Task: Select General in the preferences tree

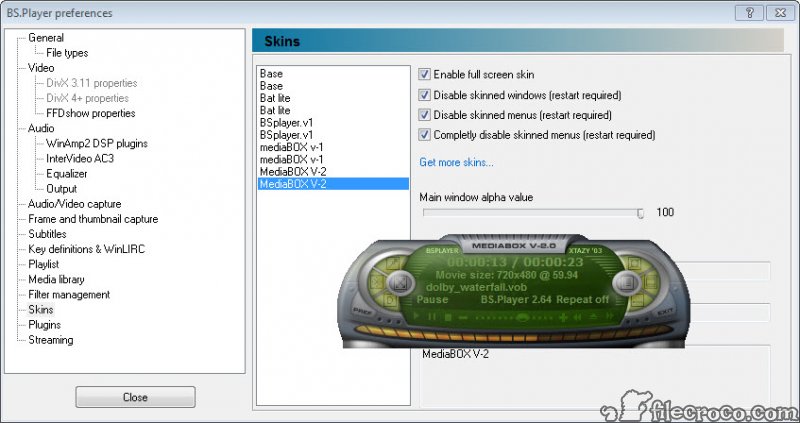Action: (x=46, y=38)
